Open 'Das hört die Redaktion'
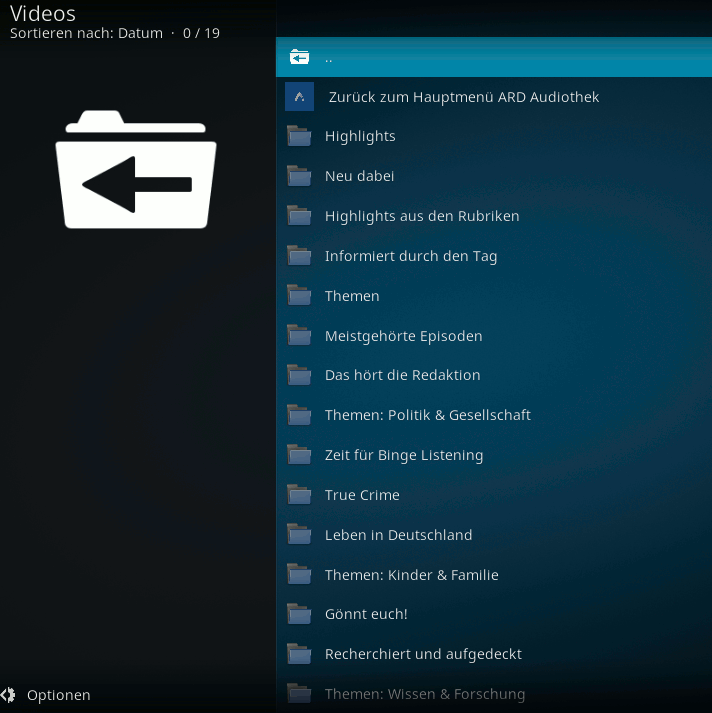The image size is (712, 713). [x=402, y=375]
